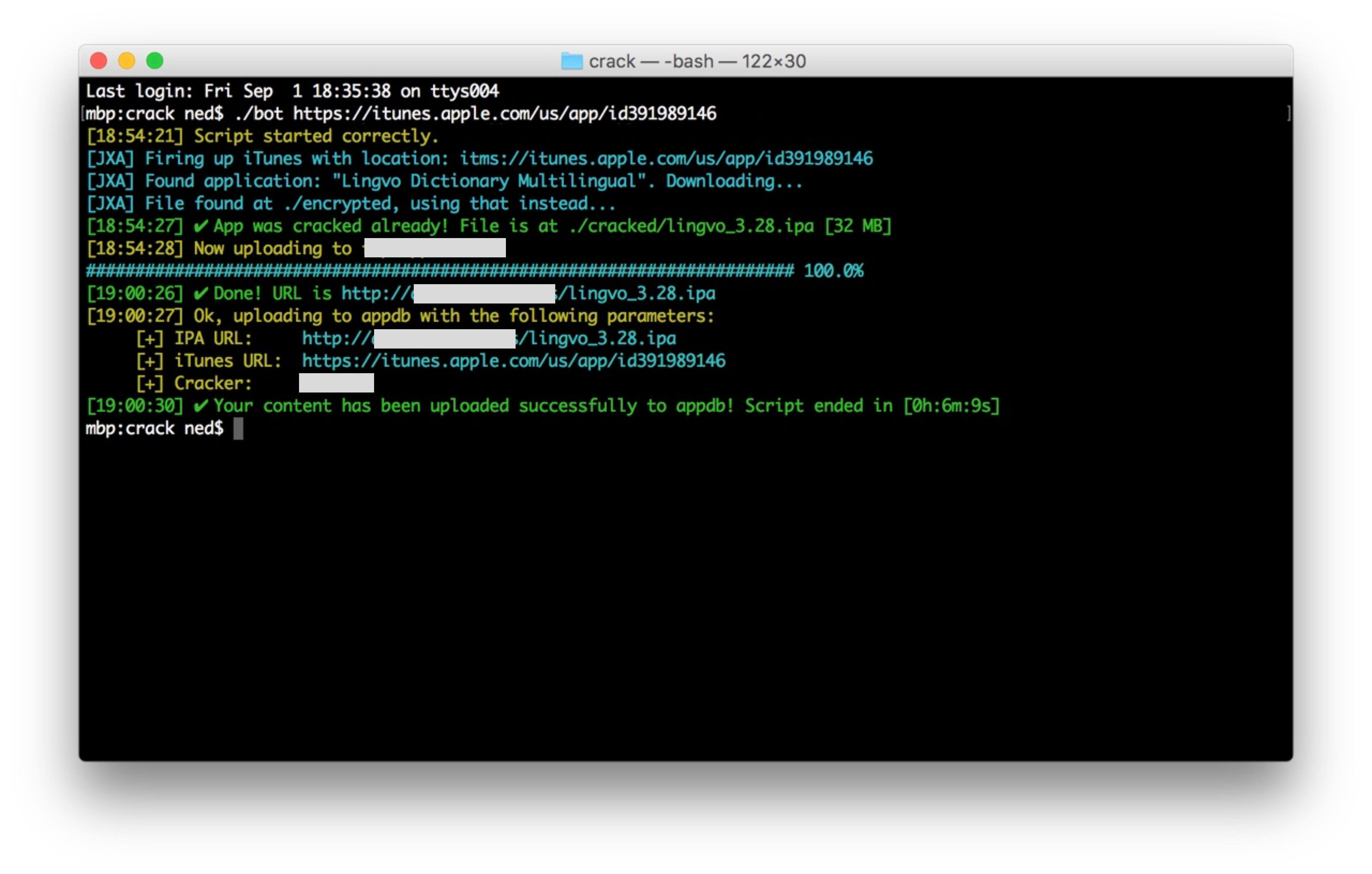Click the yellow minimize window button
This screenshot has width=1372, height=874.
tap(126, 60)
